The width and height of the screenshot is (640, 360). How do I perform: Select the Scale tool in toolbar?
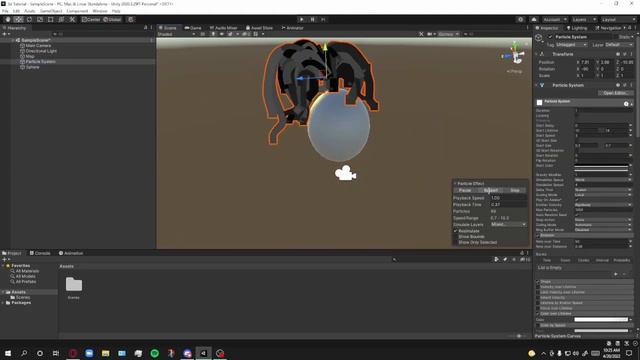40,19
